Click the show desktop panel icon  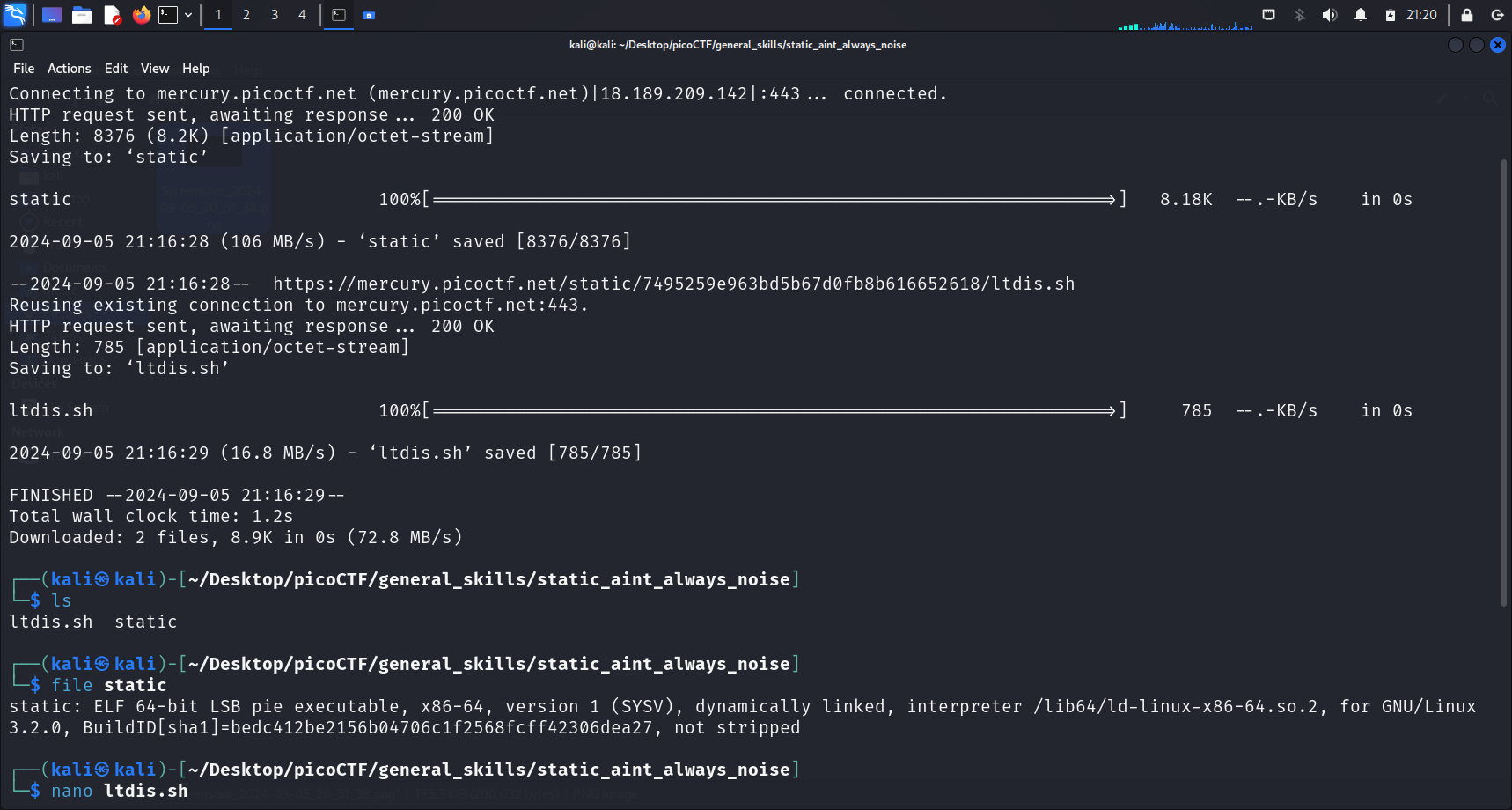52,15
